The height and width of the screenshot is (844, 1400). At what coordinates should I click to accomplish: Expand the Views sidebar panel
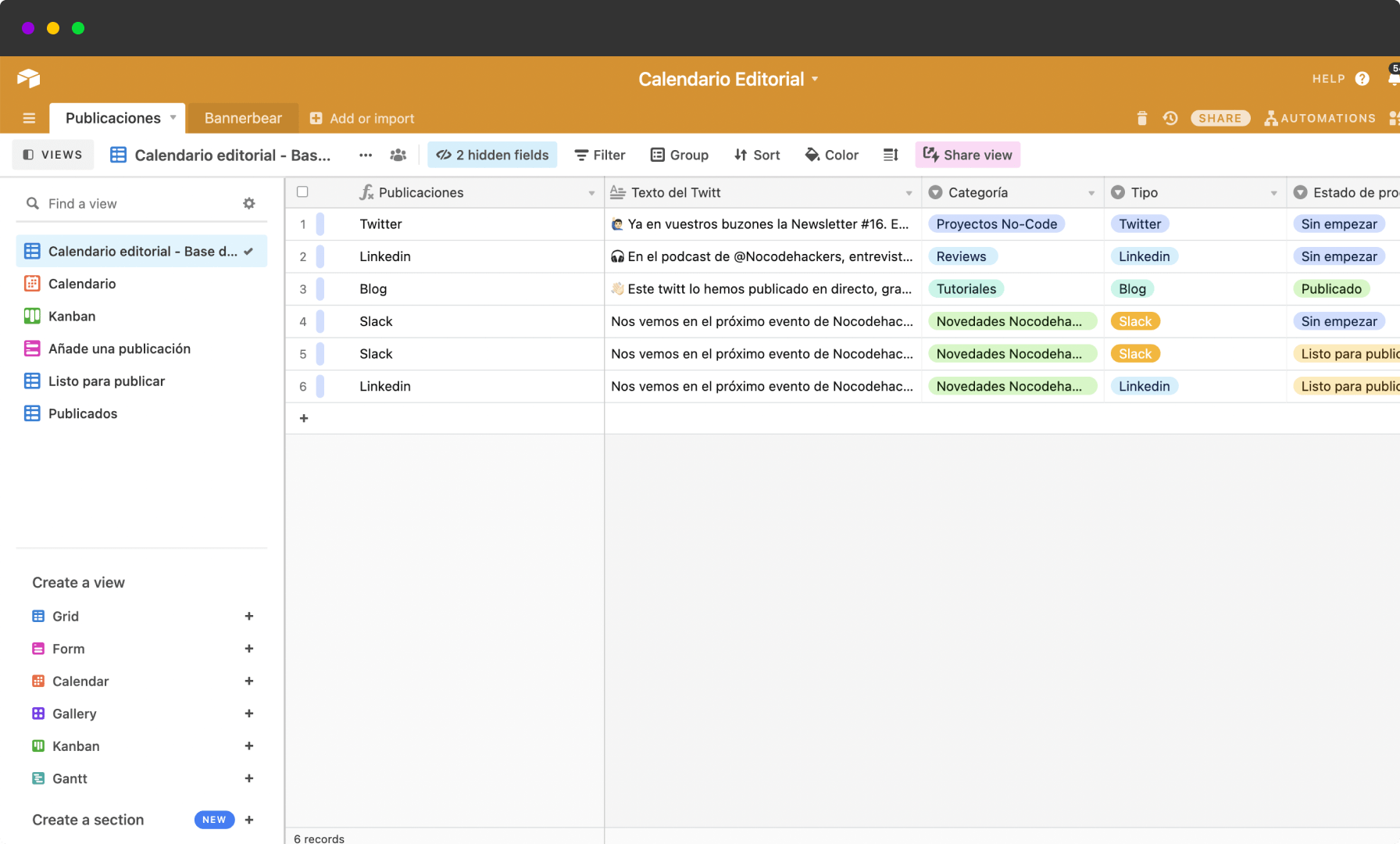coord(52,154)
